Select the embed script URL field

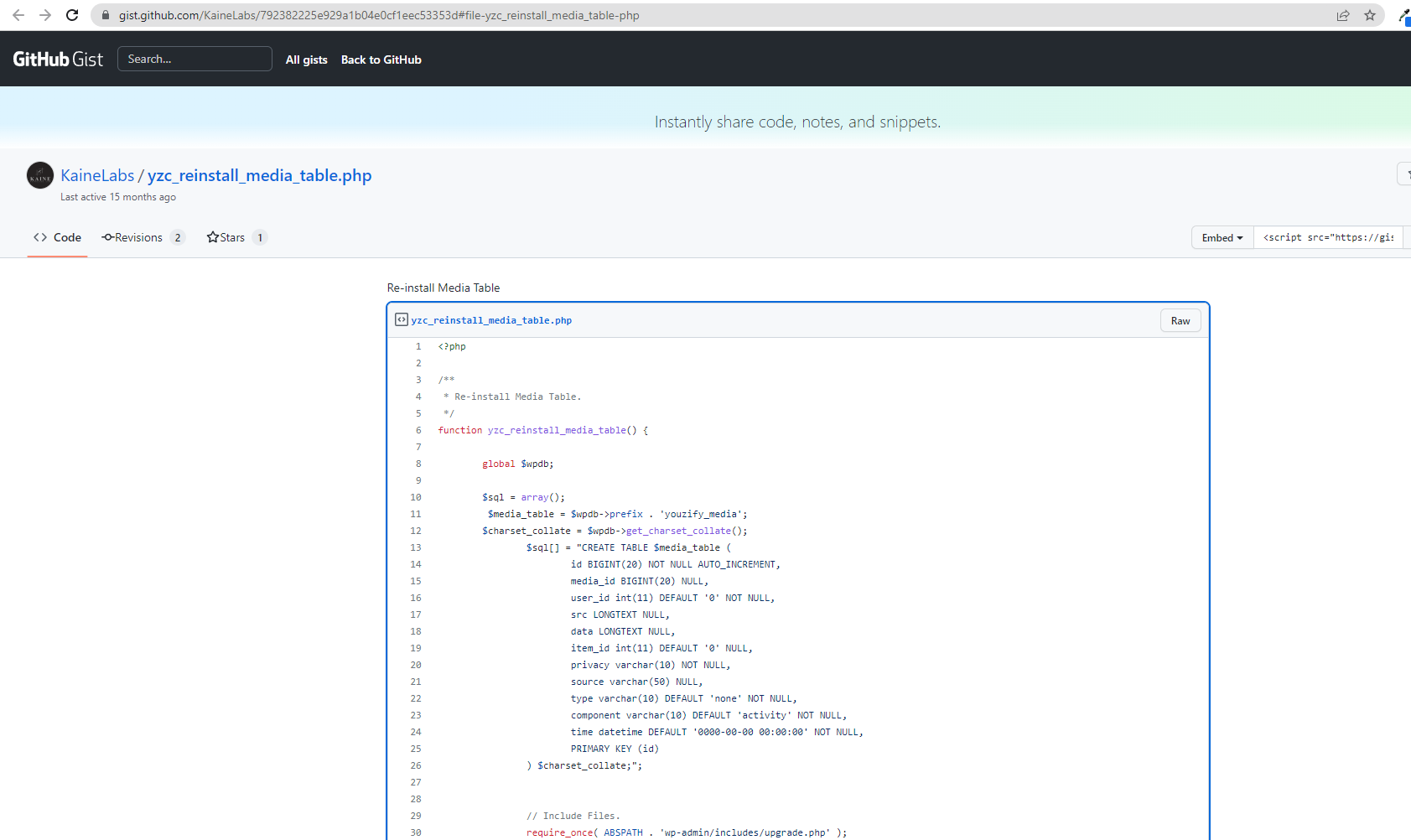pos(1328,237)
